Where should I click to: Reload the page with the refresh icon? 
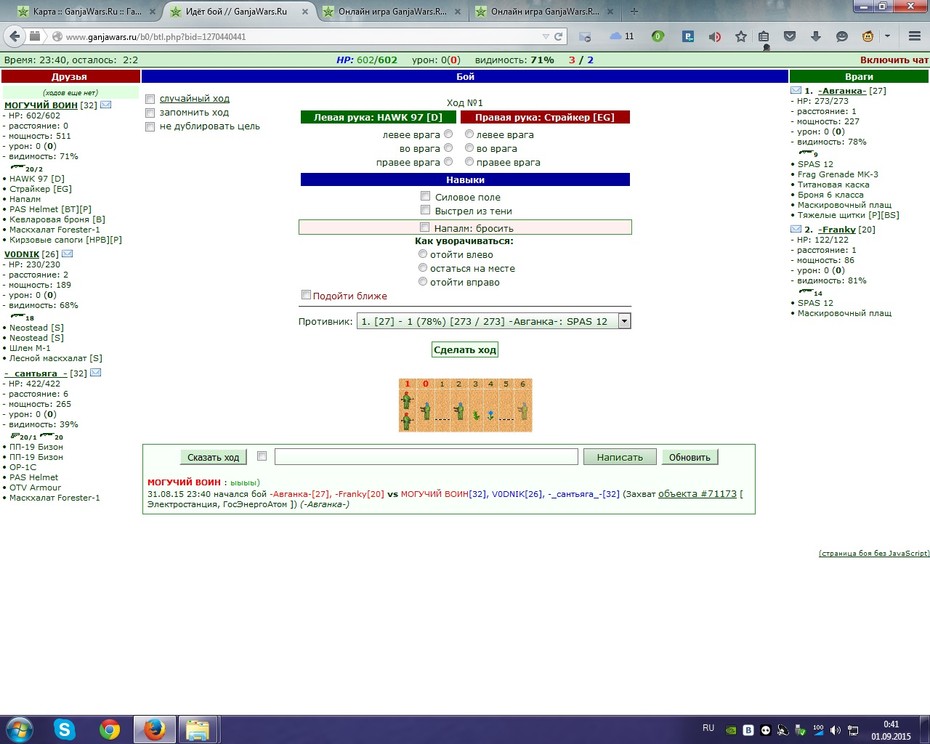[558, 36]
